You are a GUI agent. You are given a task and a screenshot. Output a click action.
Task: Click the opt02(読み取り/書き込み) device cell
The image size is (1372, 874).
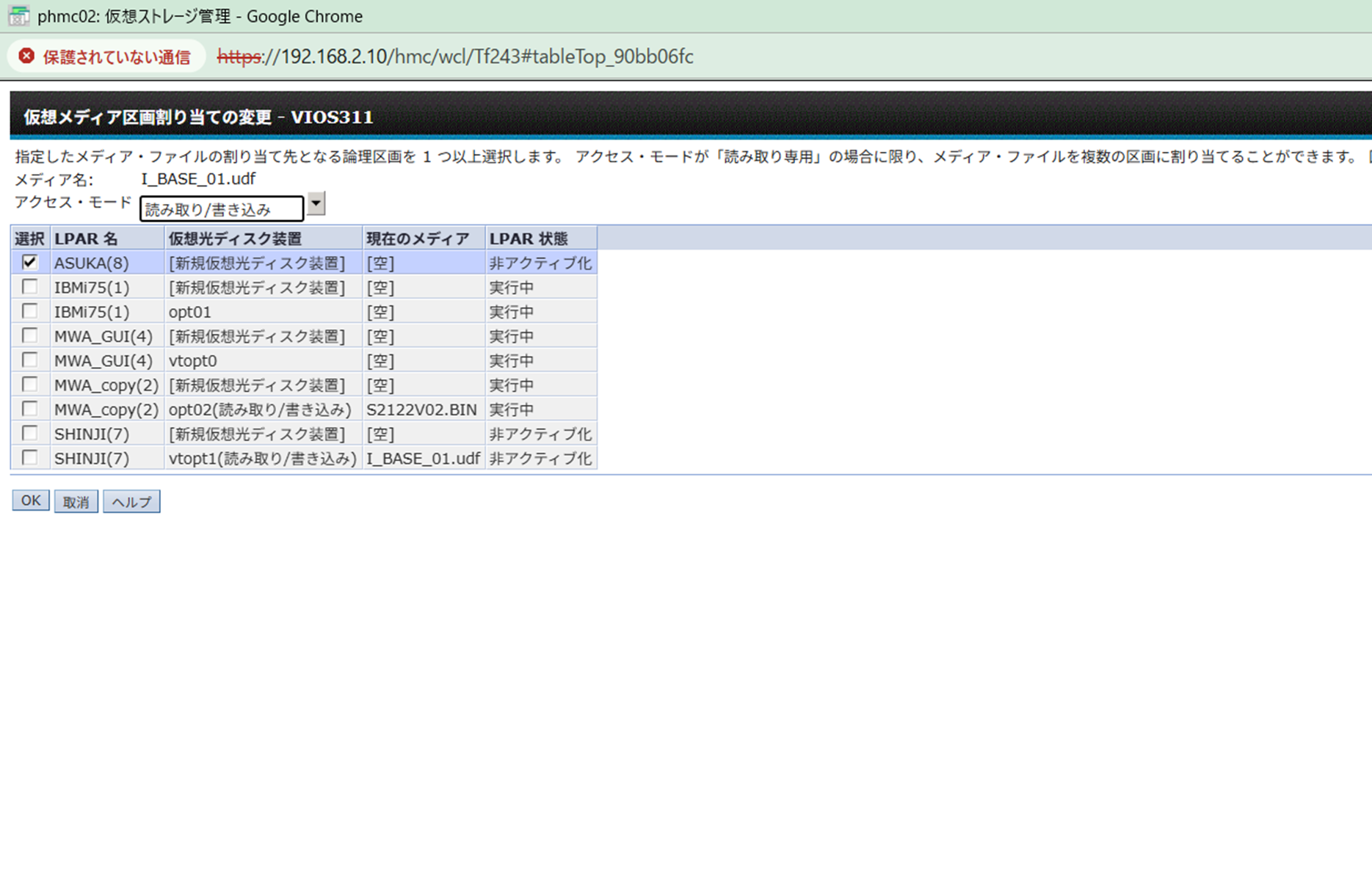click(264, 409)
